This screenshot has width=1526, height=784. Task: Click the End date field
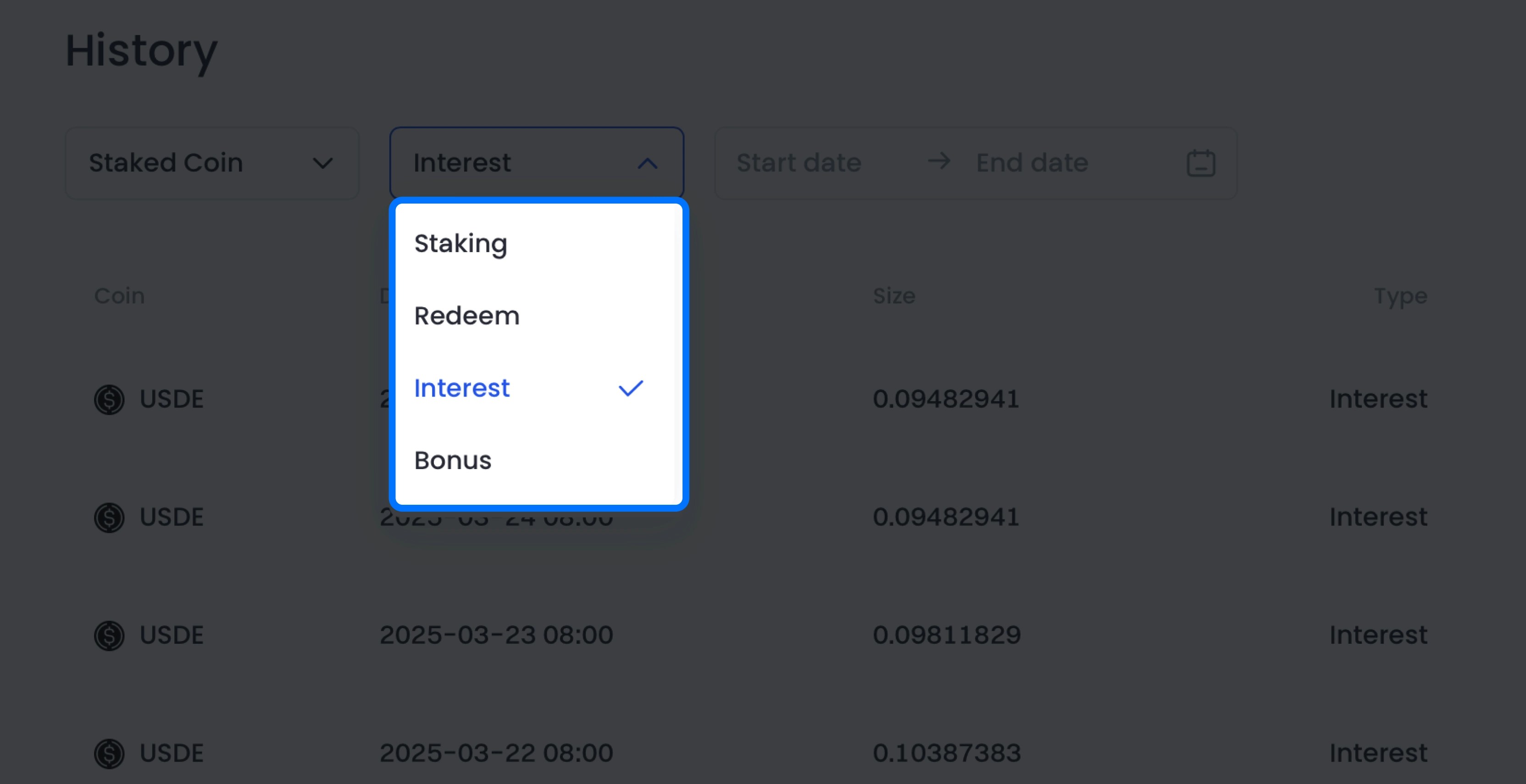1032,162
